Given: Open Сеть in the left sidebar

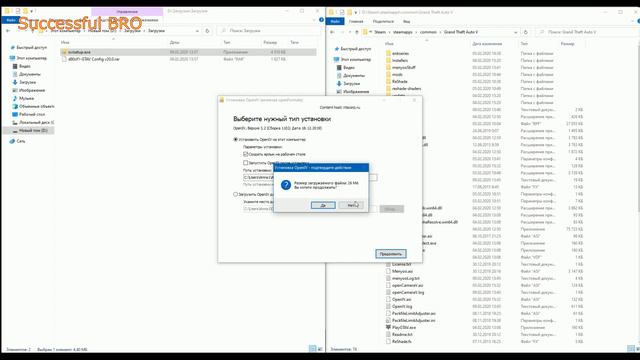Looking at the screenshot, I should tap(21, 141).
